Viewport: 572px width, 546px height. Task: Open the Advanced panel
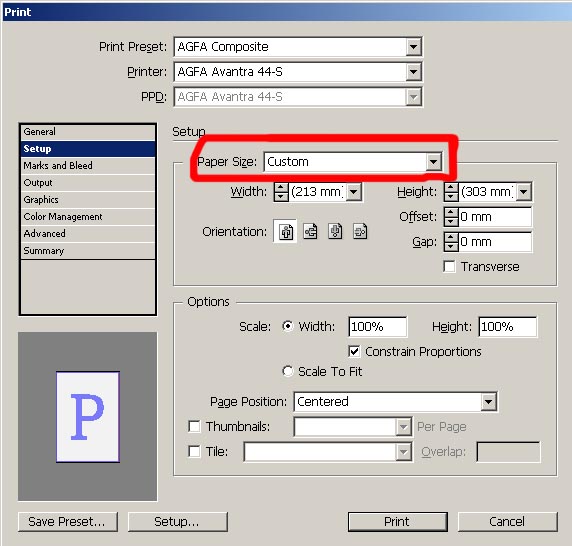(x=88, y=234)
